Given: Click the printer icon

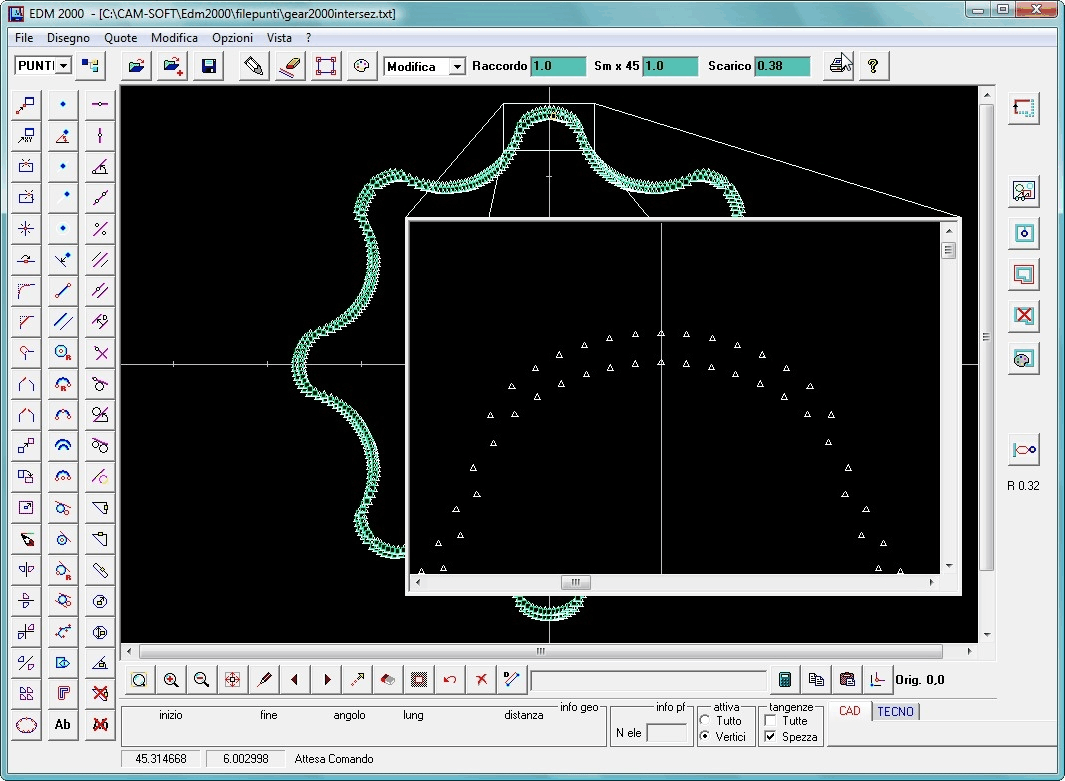Looking at the screenshot, I should click(x=839, y=66).
